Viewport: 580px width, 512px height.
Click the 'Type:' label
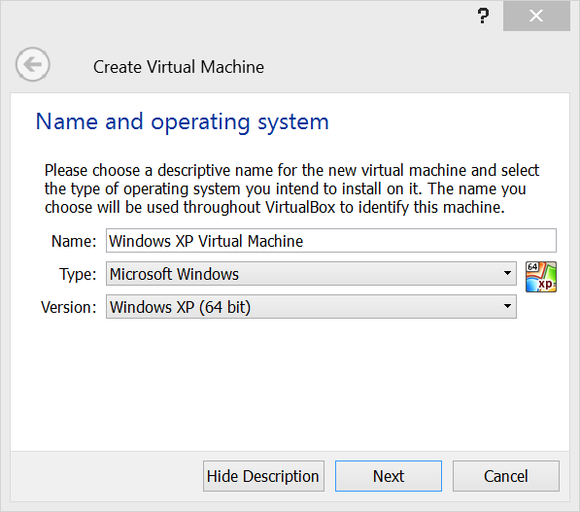pos(78,274)
